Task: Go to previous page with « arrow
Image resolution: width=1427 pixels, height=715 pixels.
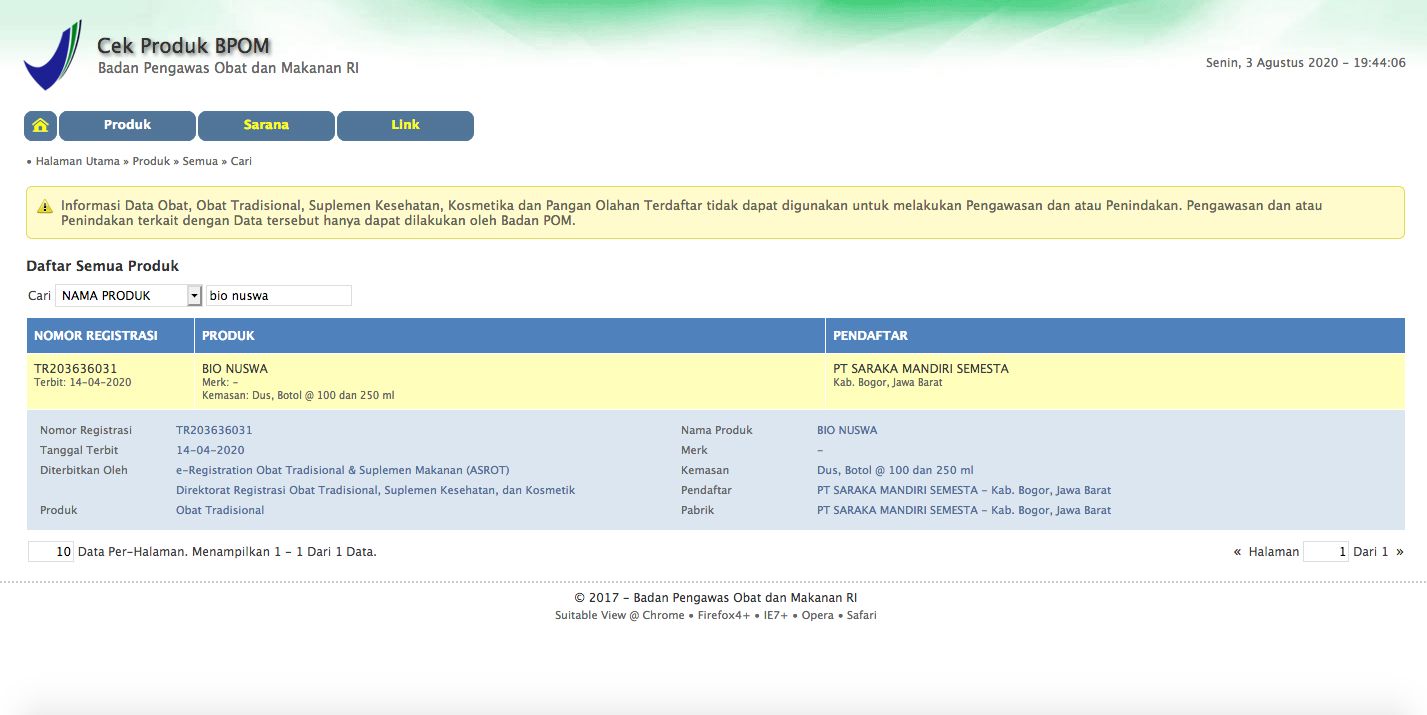Action: point(1238,552)
